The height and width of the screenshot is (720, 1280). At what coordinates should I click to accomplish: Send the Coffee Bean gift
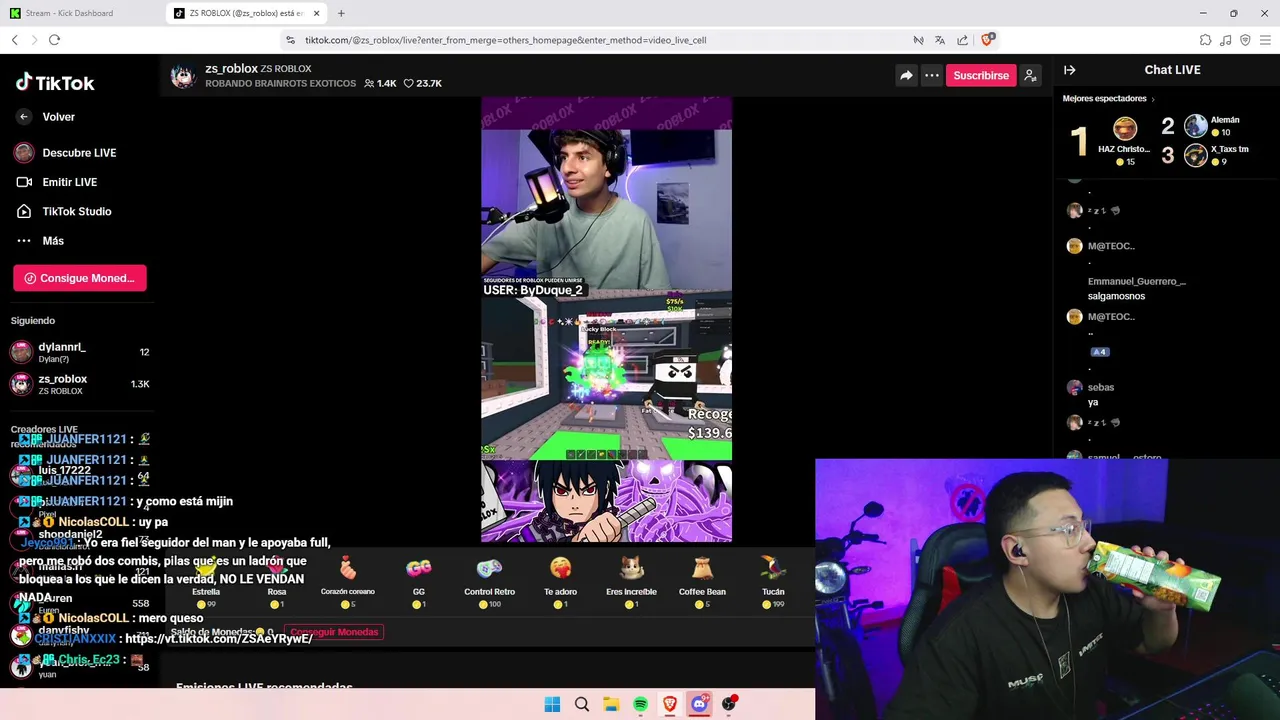tap(703, 580)
